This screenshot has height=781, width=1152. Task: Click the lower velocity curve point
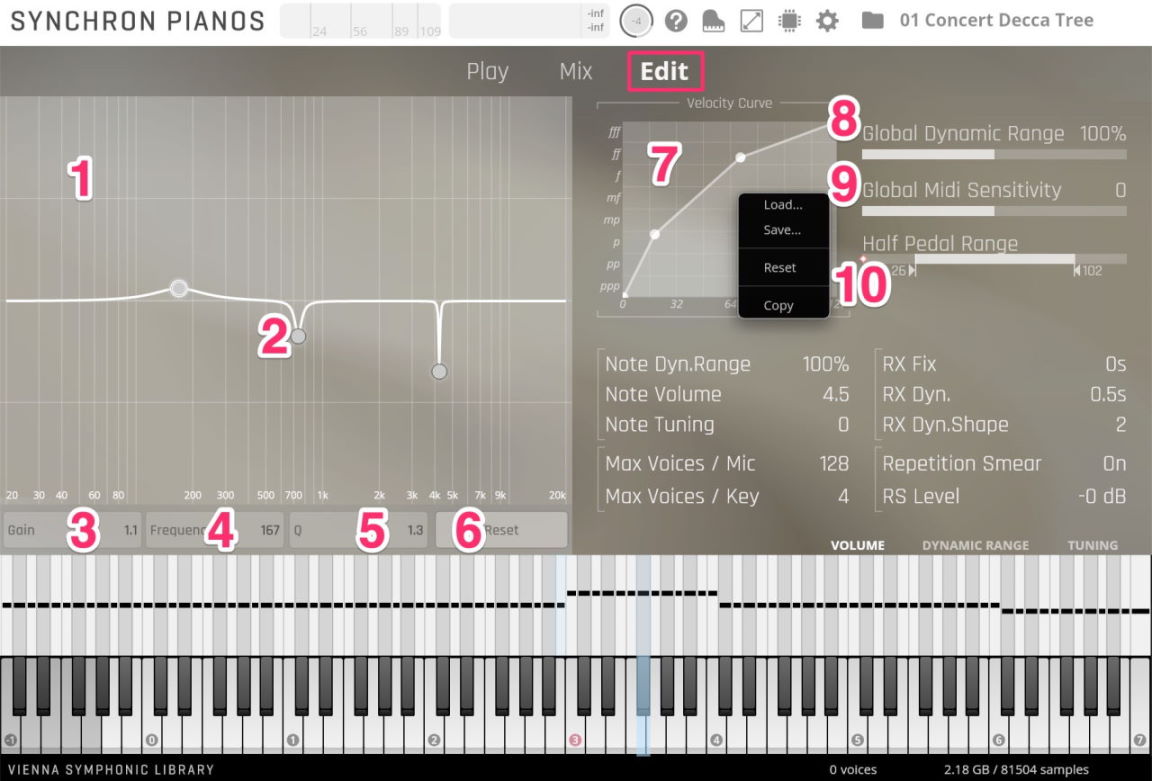655,234
